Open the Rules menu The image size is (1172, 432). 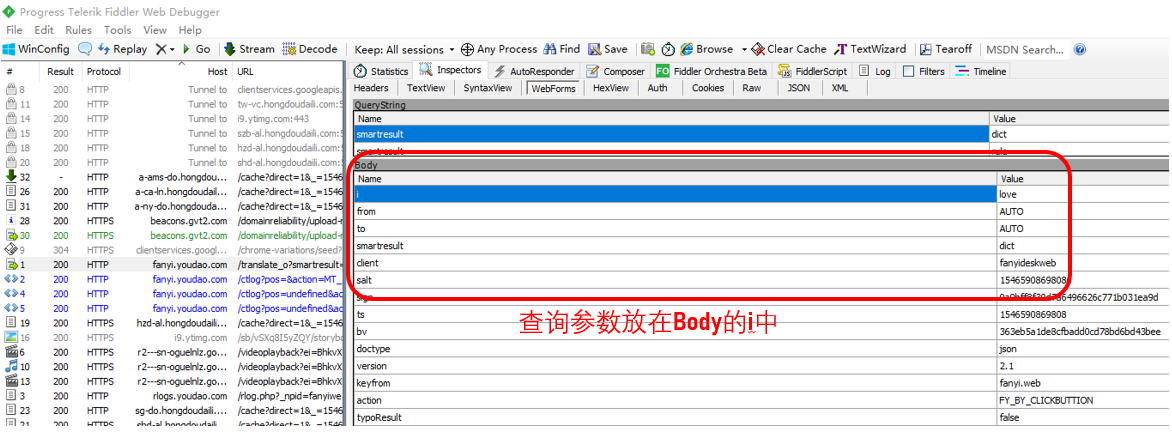point(78,30)
